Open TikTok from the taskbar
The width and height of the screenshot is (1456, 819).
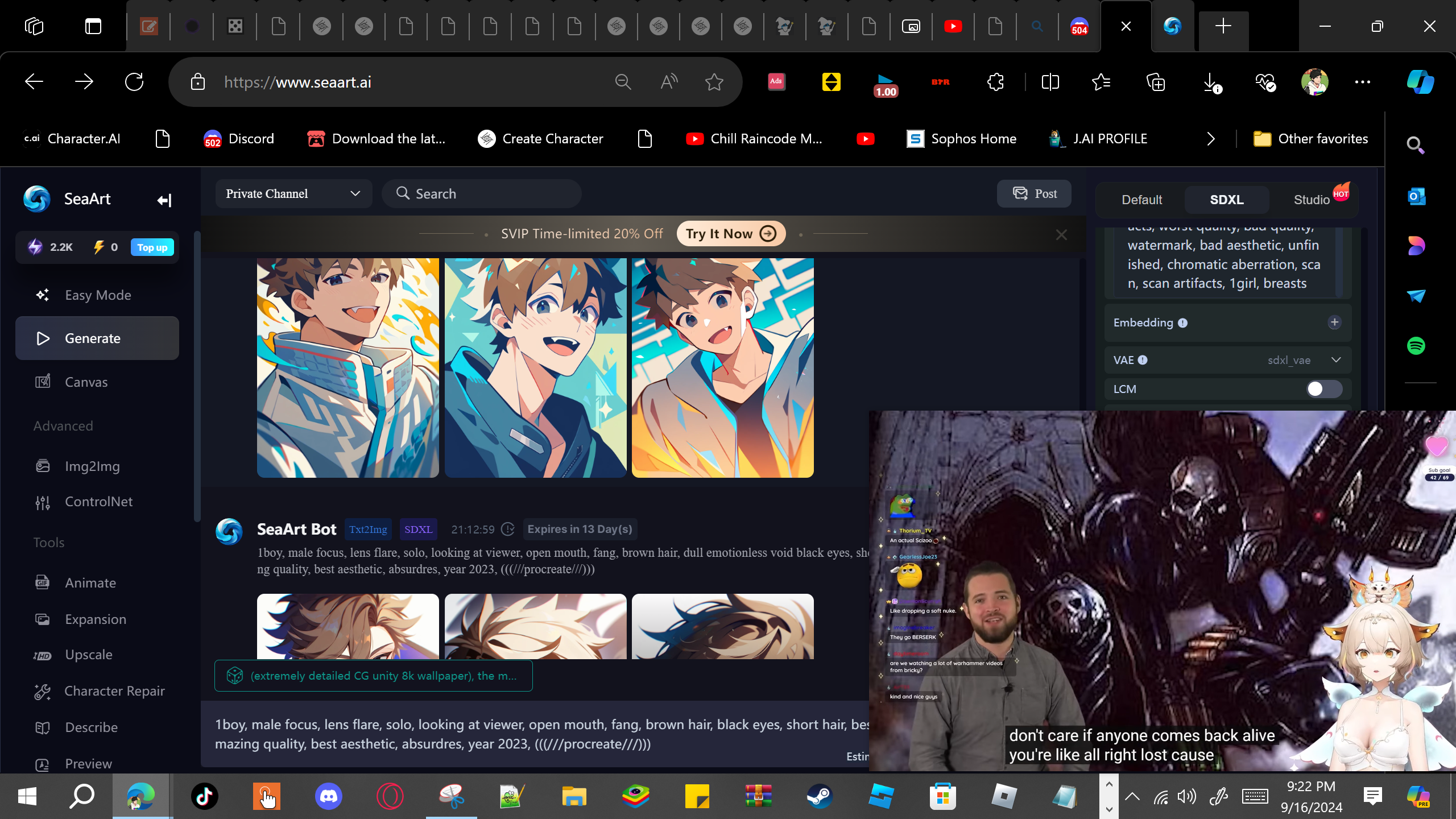[205, 796]
